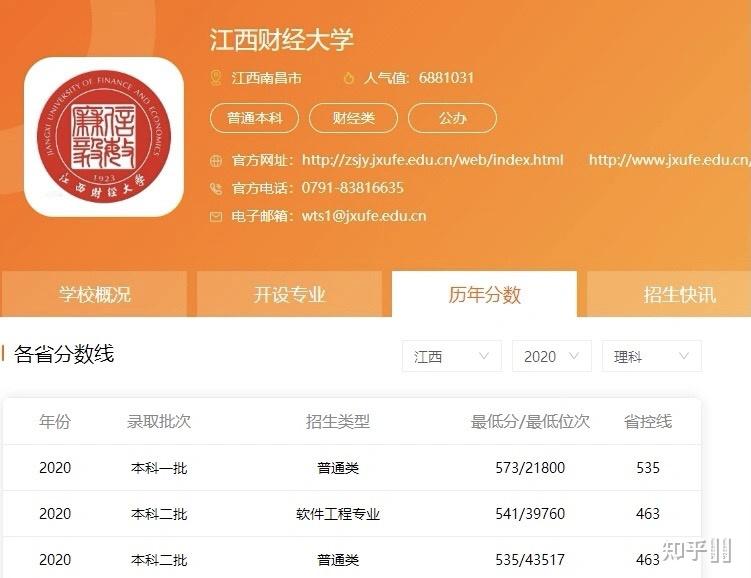This screenshot has height=578, width=751.
Task: Click the location pin icon
Action: [x=216, y=78]
